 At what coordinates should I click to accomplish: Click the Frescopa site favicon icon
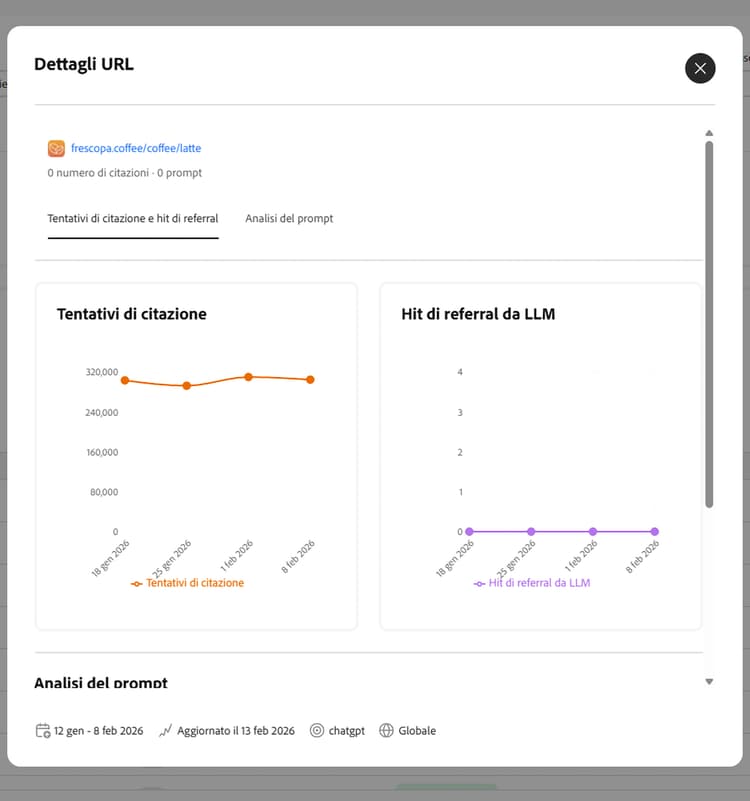coord(56,148)
